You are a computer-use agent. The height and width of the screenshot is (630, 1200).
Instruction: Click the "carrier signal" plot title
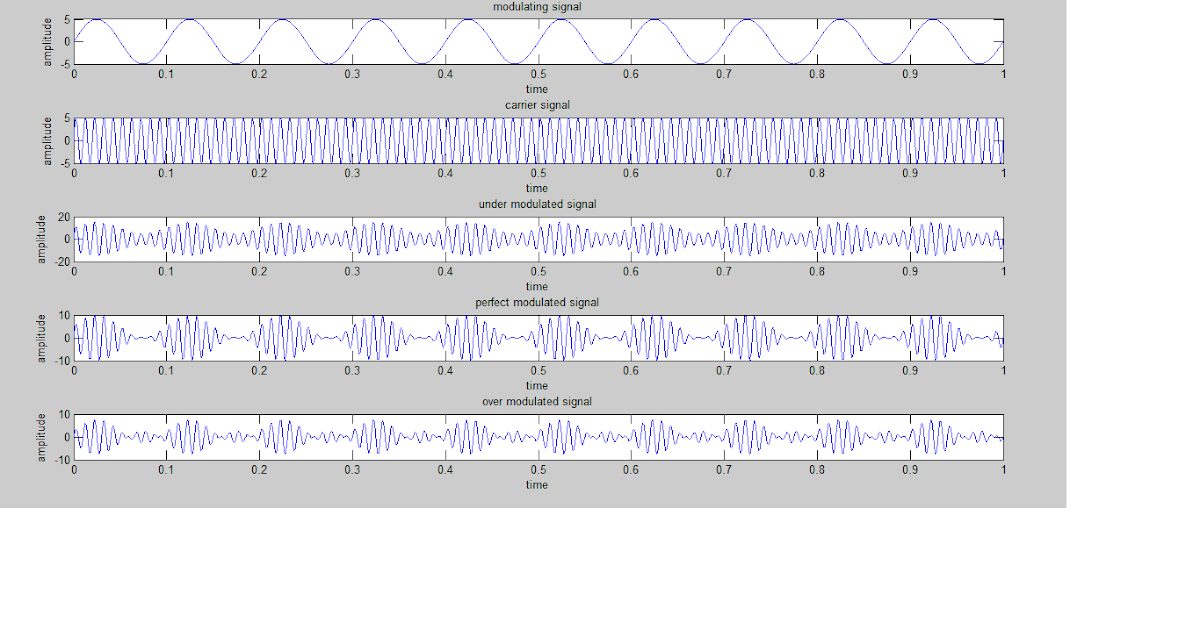pos(536,105)
